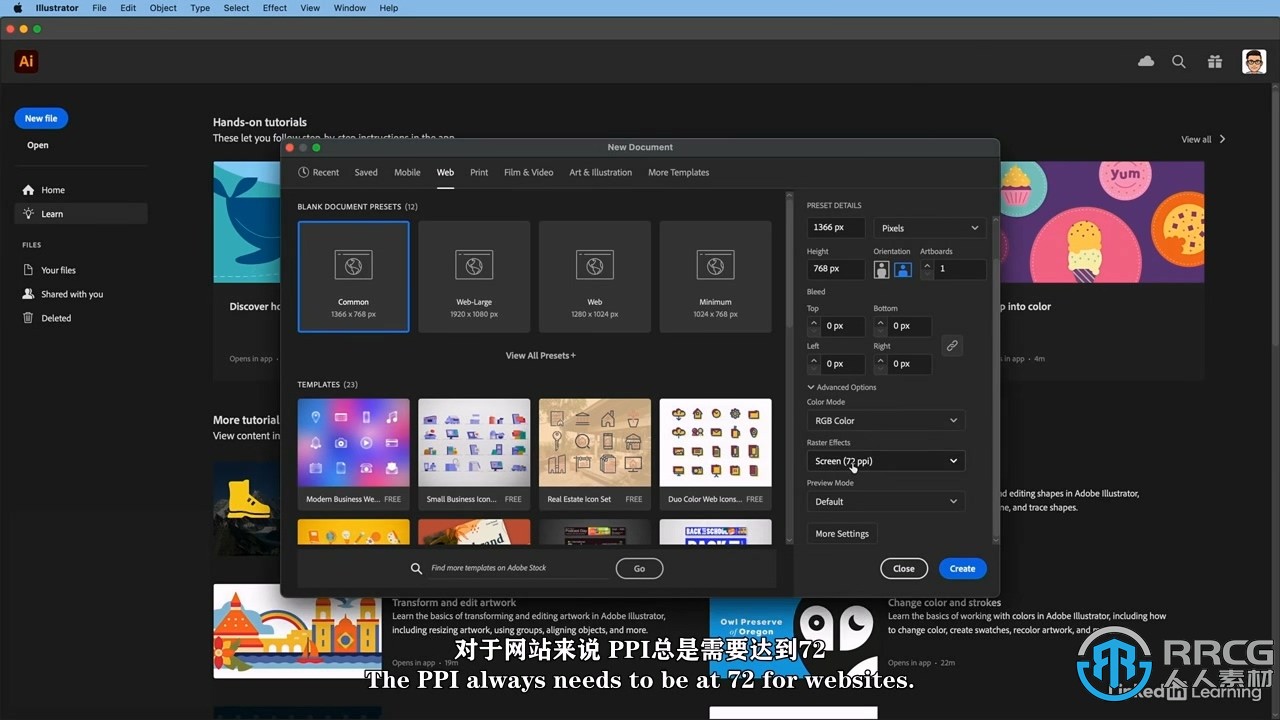The height and width of the screenshot is (720, 1280).
Task: Open the What's New gift icon
Action: [1215, 62]
